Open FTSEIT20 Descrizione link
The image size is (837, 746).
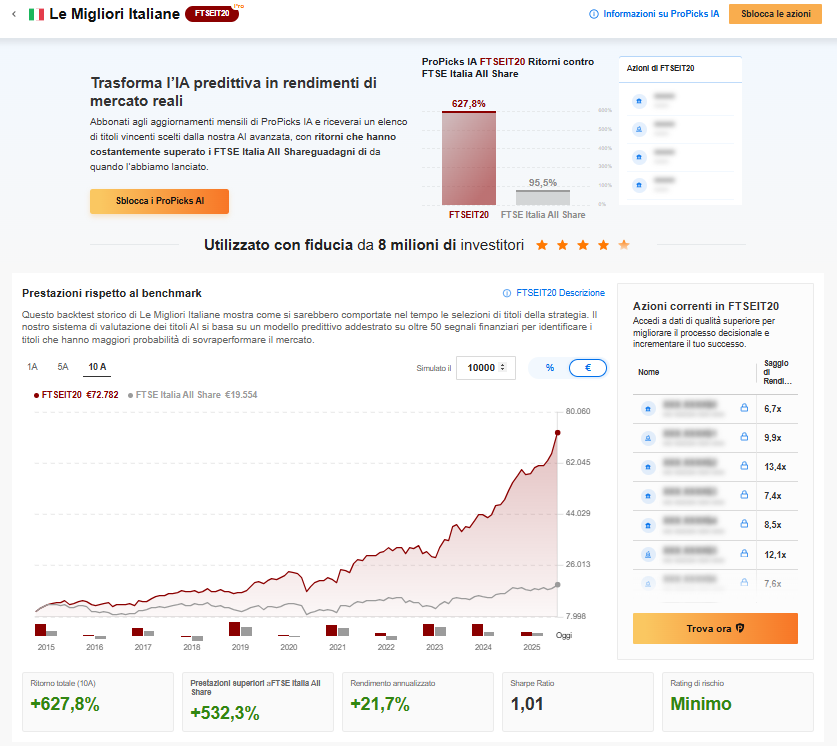pyautogui.click(x=560, y=293)
